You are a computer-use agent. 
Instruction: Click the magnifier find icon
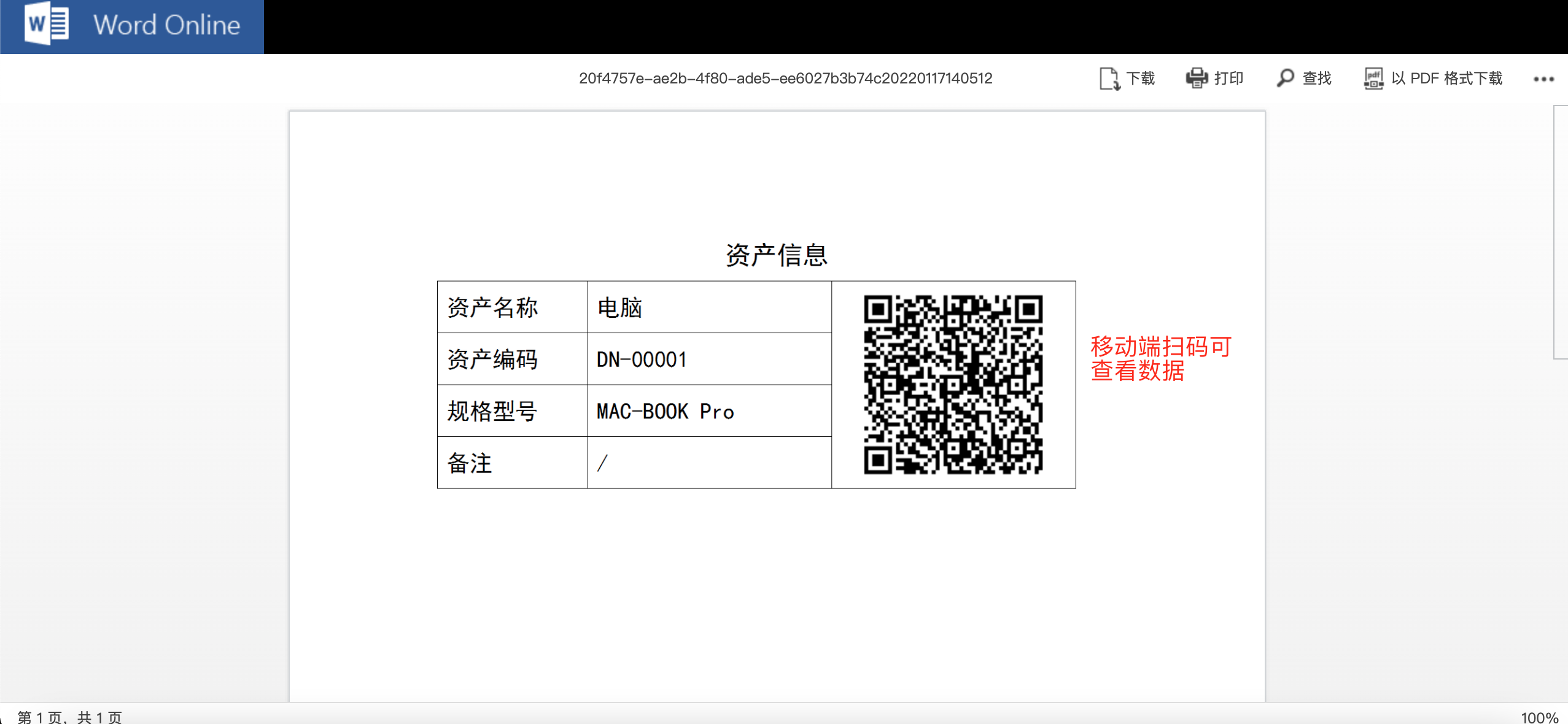[x=1285, y=79]
